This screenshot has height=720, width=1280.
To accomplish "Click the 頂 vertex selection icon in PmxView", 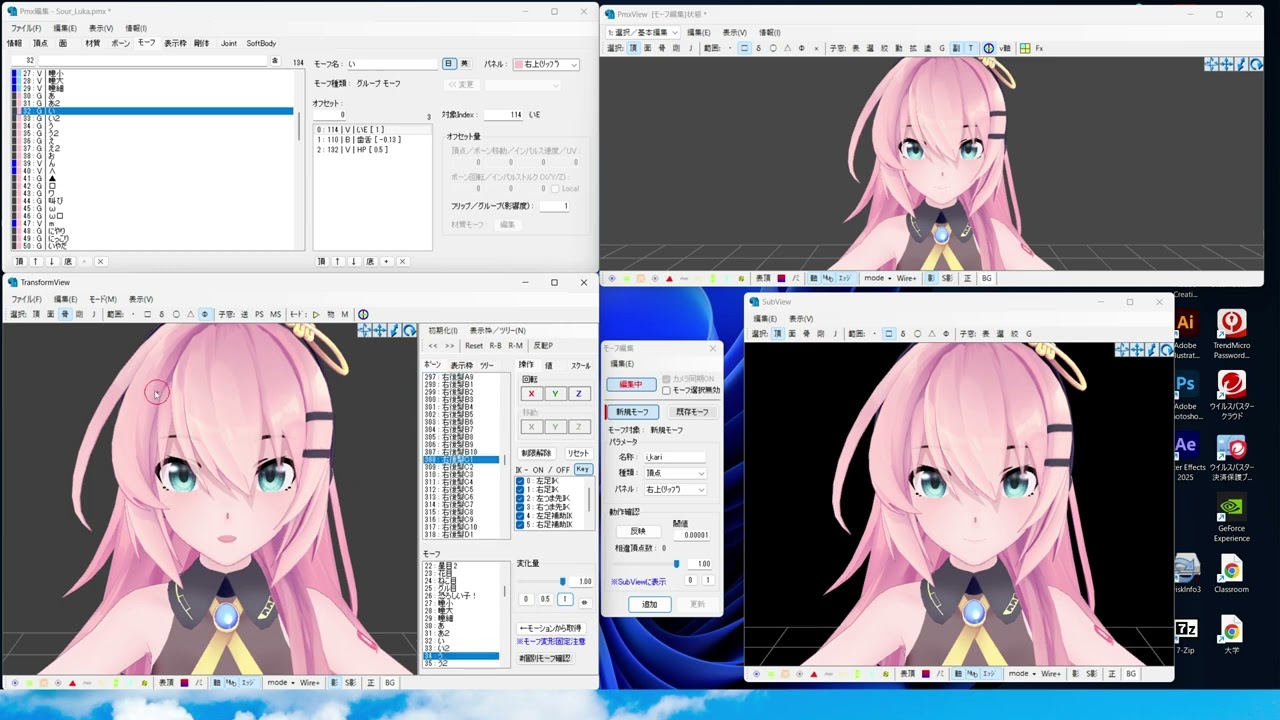I will [x=632, y=48].
